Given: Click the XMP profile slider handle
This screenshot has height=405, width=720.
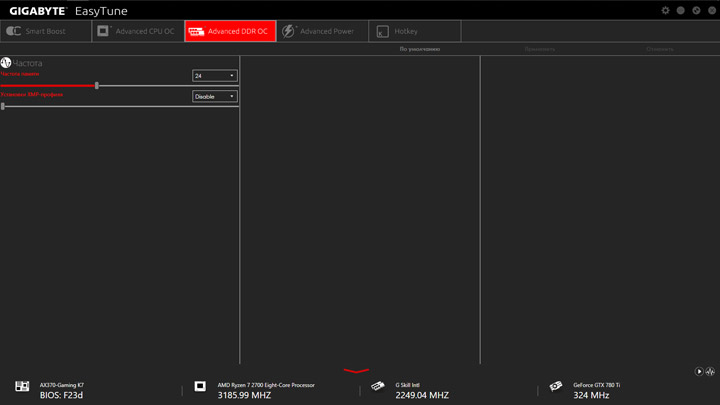Looking at the screenshot, I should pyautogui.click(x=3, y=107).
